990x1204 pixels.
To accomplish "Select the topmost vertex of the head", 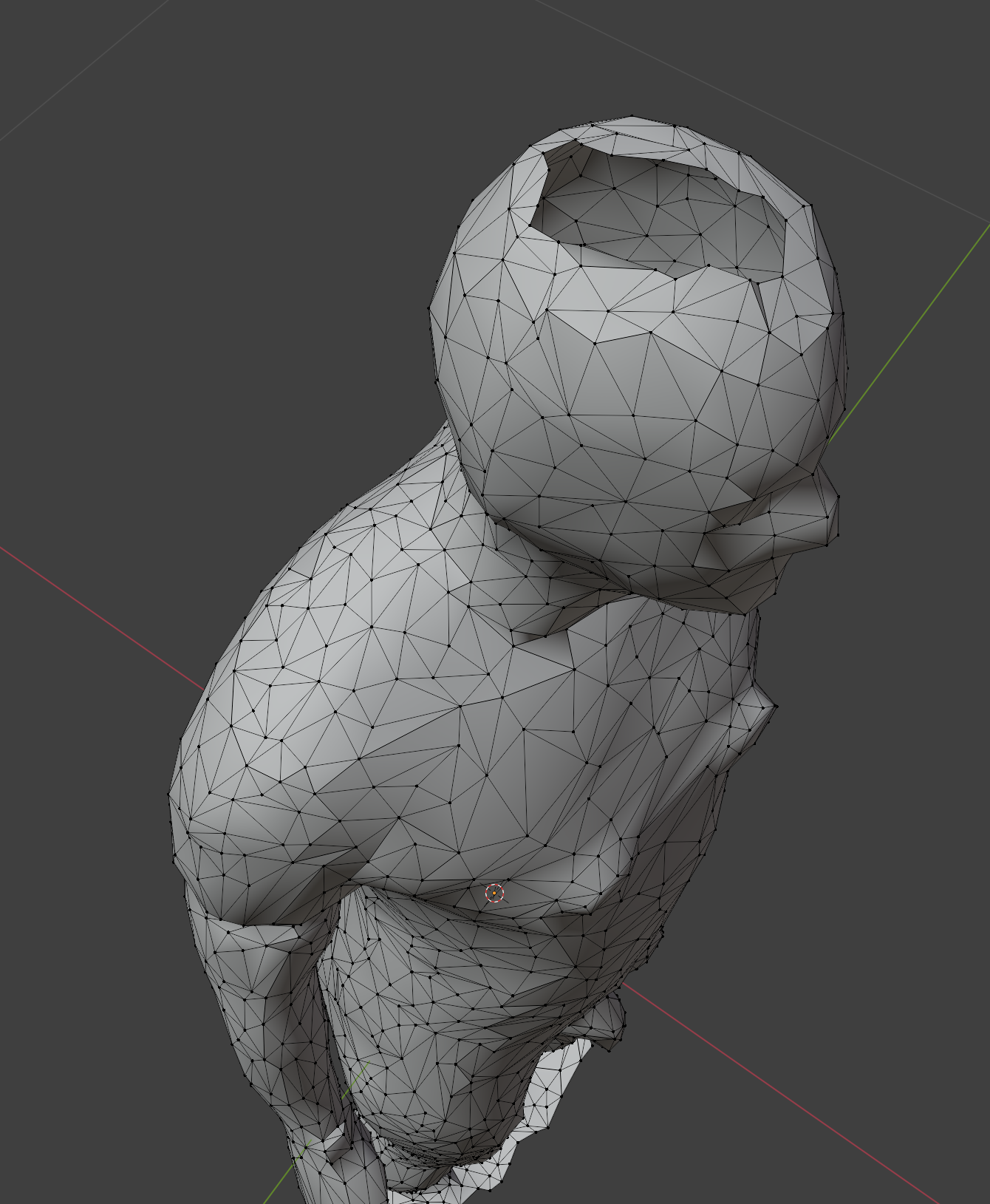I will [x=632, y=117].
